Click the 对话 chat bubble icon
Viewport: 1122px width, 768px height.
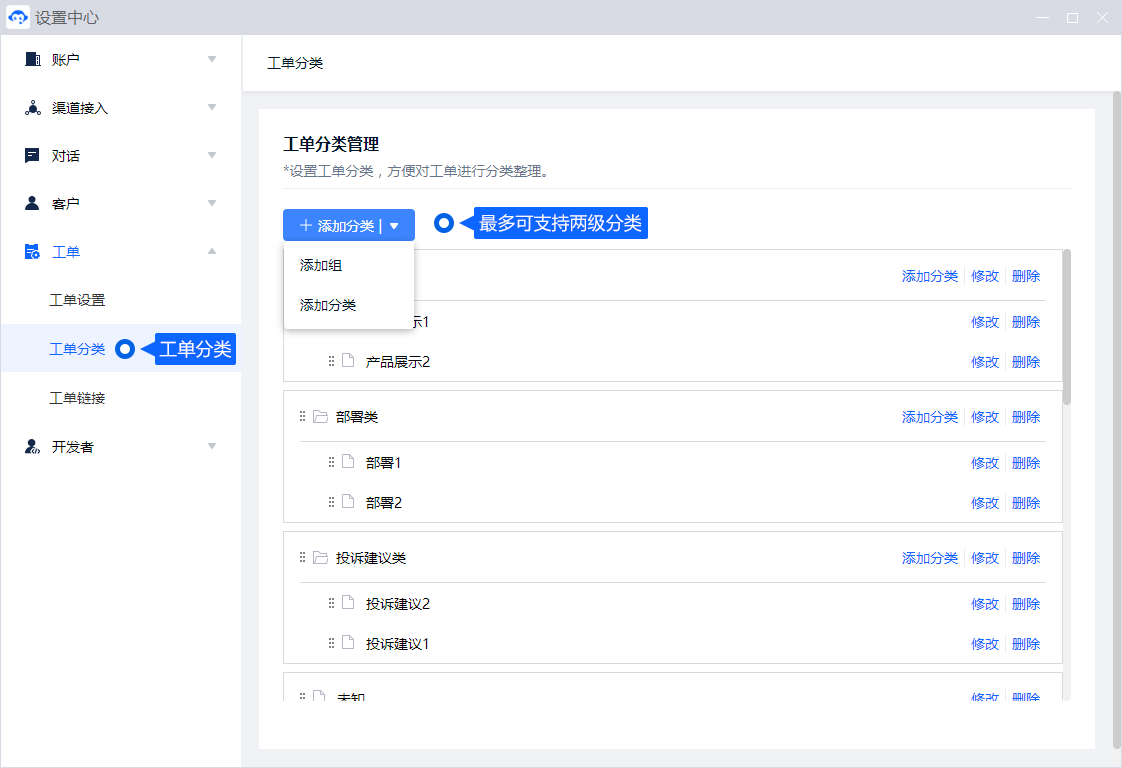pos(32,156)
